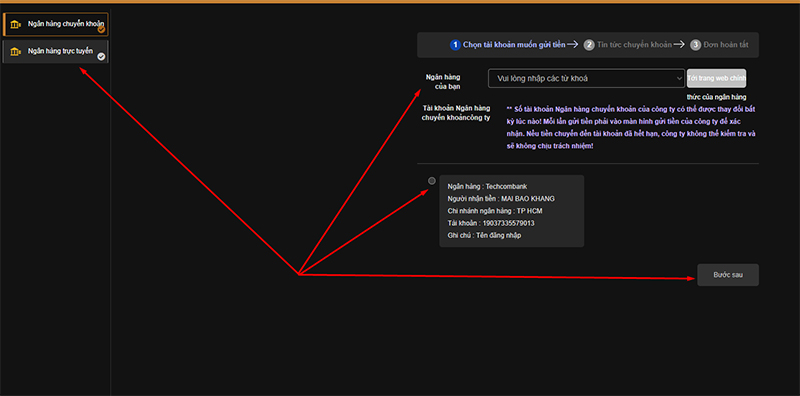Open the Vui lòng nhập các từ khoá dropdown

click(x=586, y=78)
